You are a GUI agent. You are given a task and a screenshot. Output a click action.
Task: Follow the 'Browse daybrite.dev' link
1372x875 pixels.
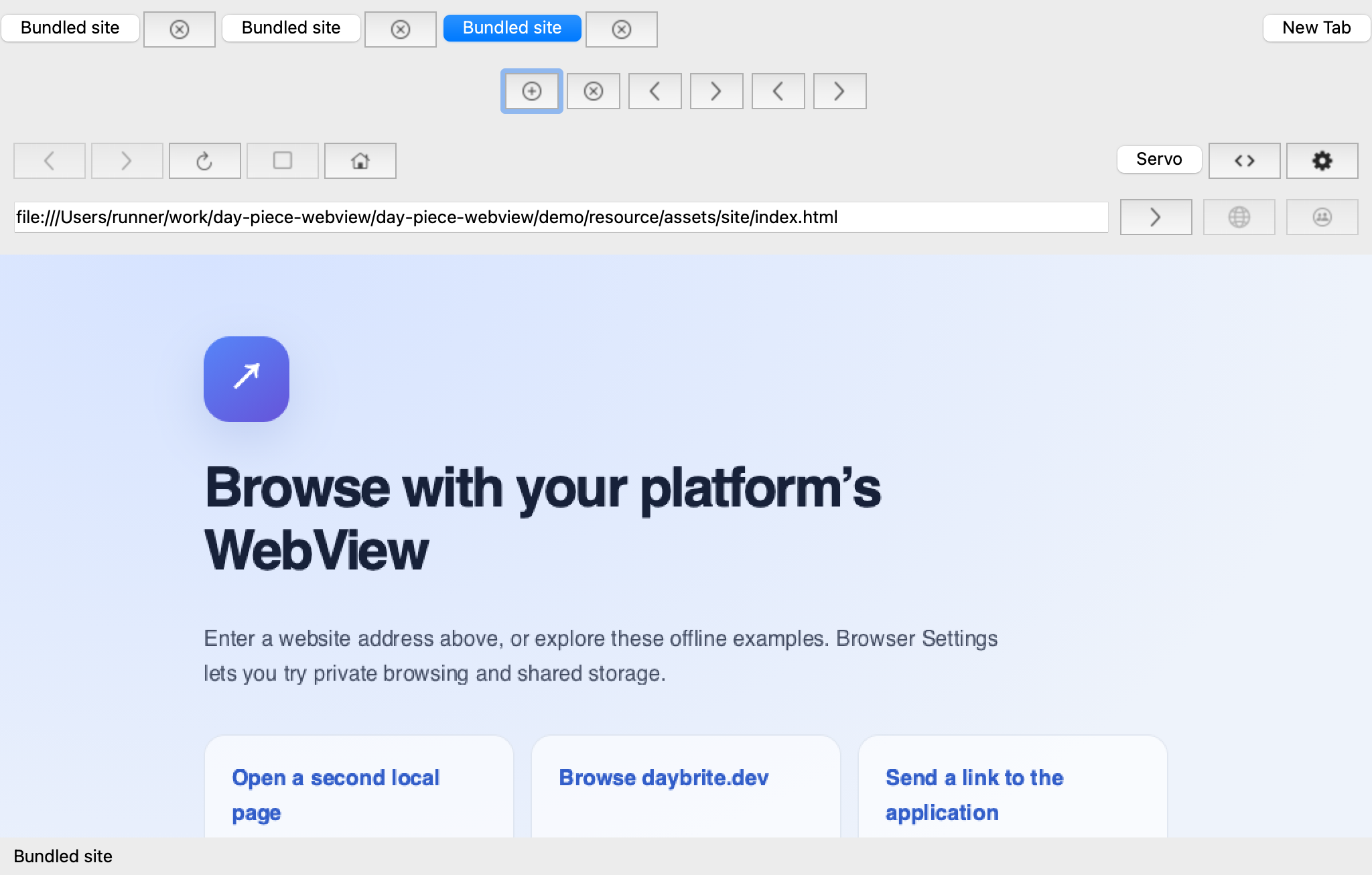point(664,778)
